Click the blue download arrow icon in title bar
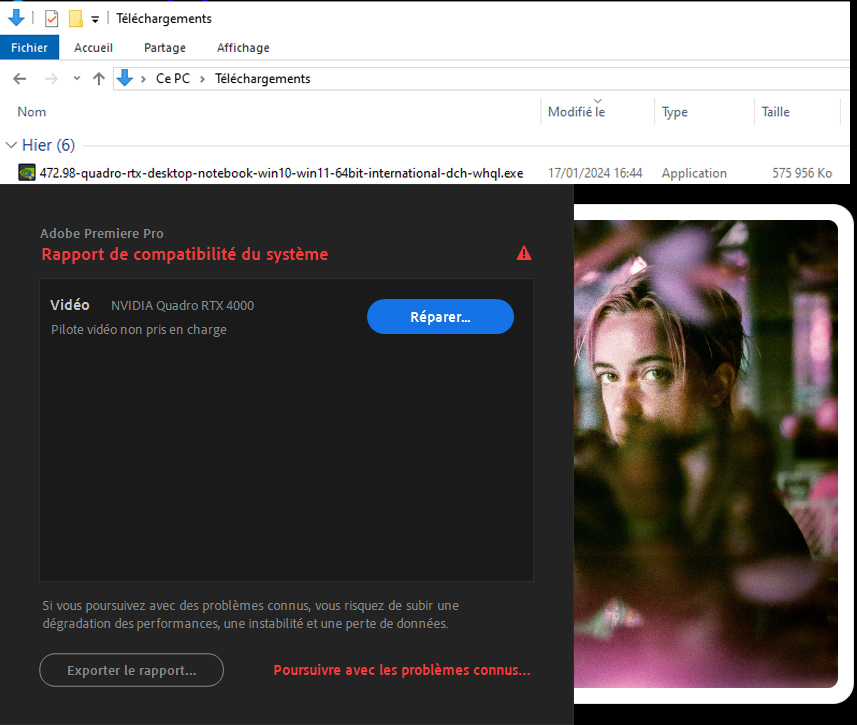Viewport: 857px width, 725px height. click(16, 17)
